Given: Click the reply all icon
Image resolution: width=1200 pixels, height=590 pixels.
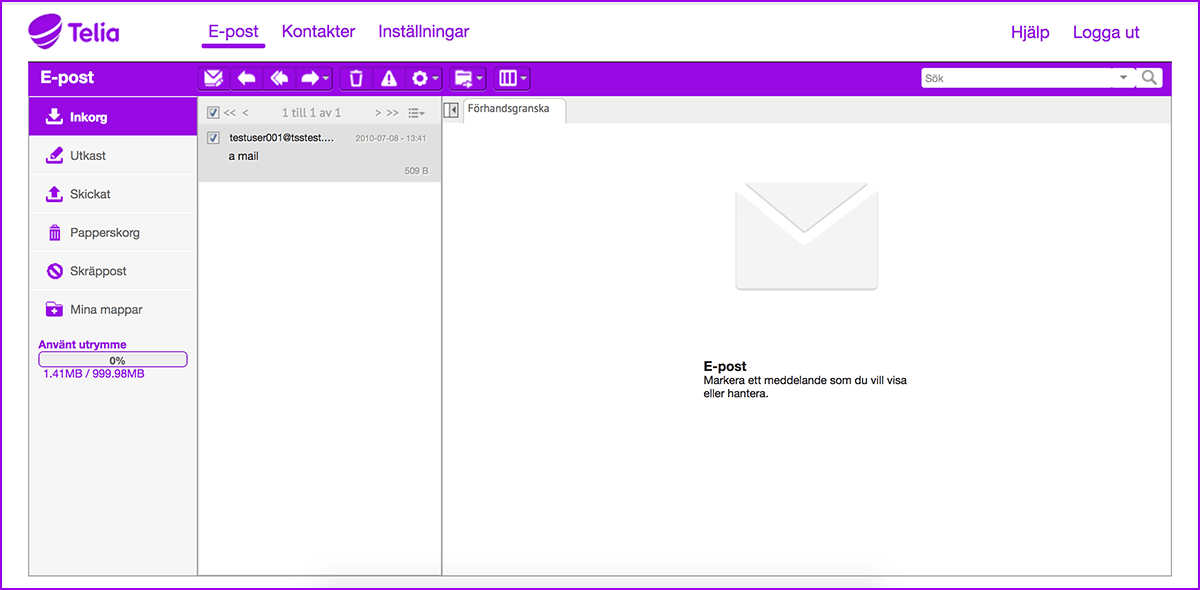Looking at the screenshot, I should tap(279, 78).
